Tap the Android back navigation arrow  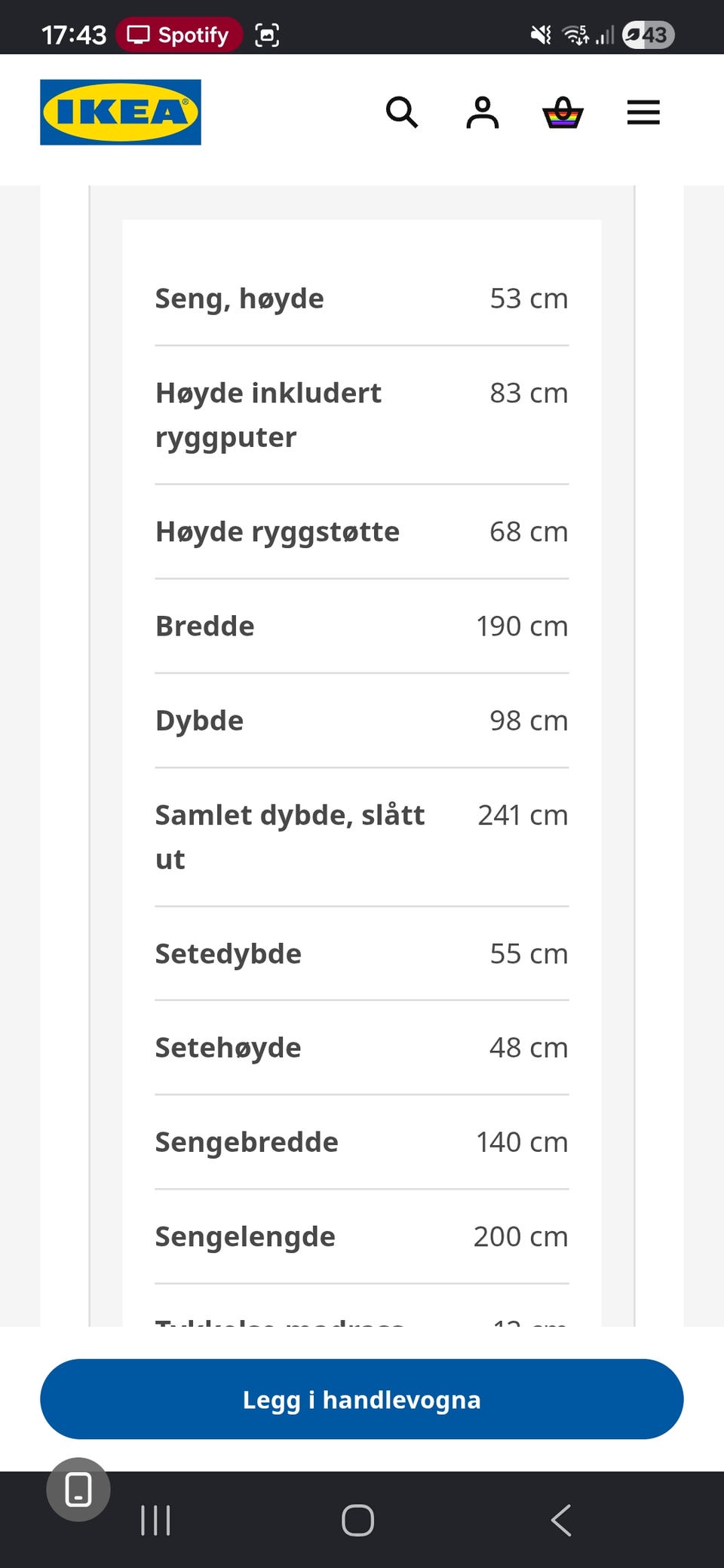(561, 1520)
